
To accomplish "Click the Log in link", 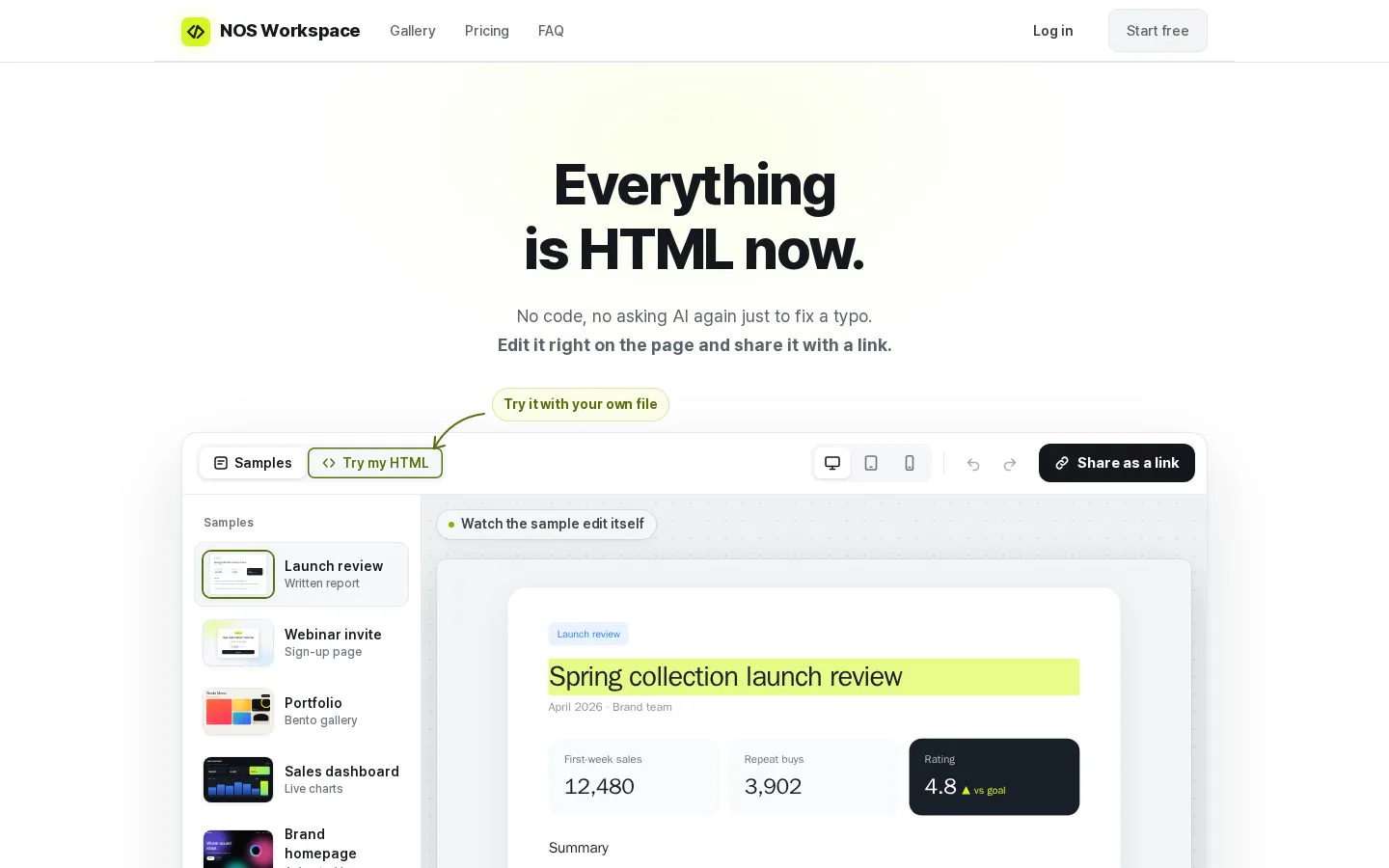I will tap(1052, 31).
